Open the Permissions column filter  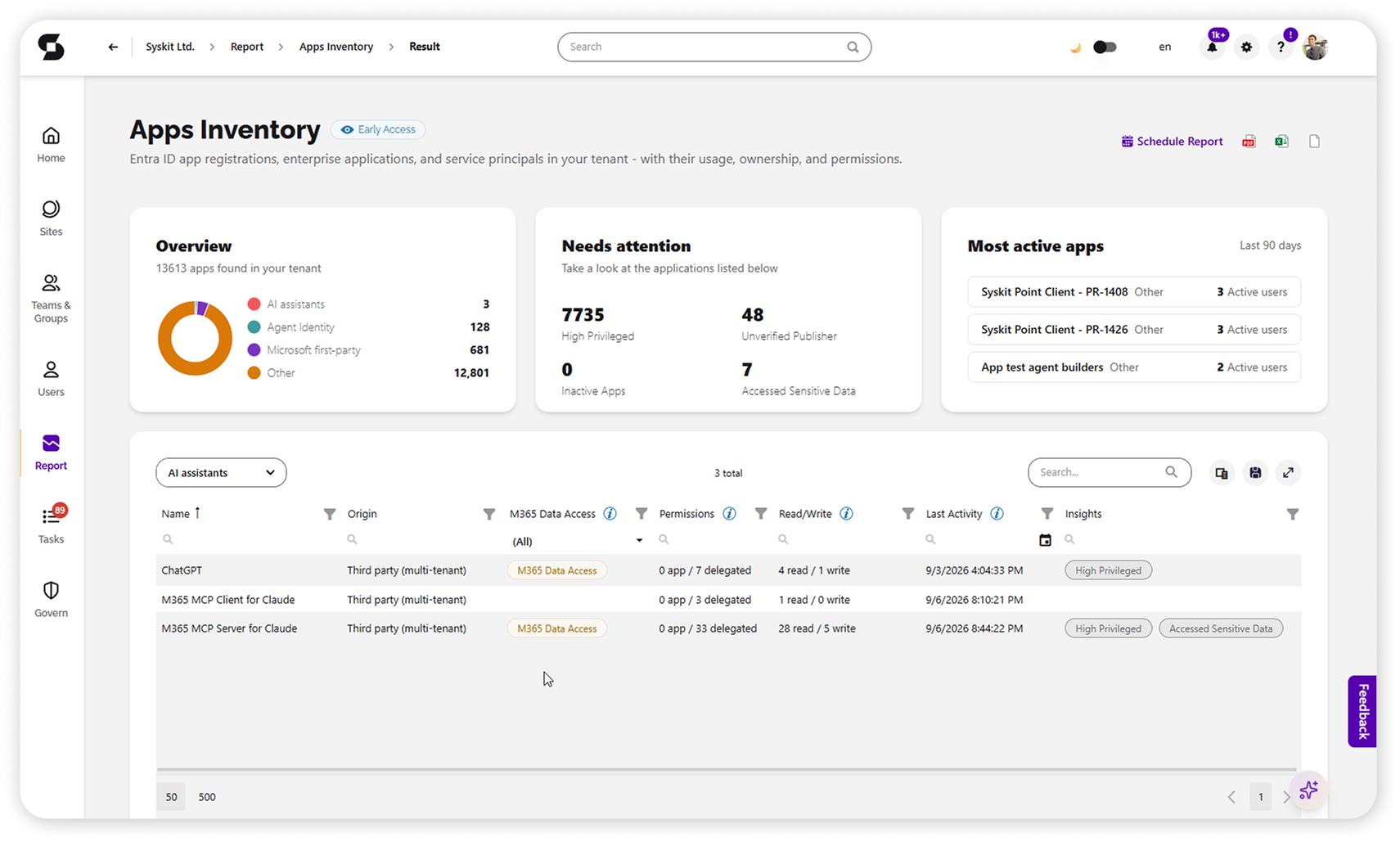coord(760,514)
